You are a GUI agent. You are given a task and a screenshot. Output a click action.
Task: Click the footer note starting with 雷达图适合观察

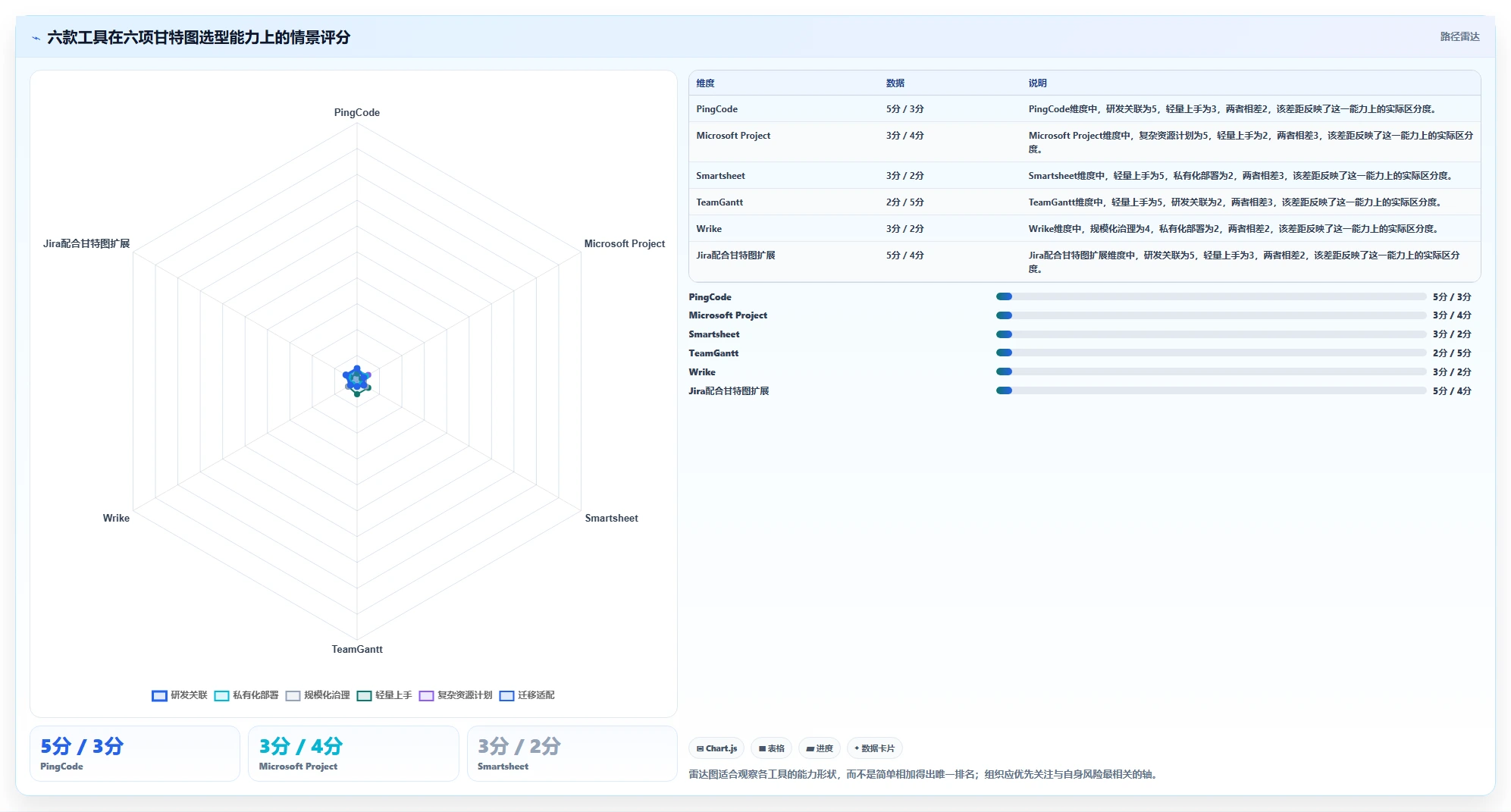pos(924,774)
